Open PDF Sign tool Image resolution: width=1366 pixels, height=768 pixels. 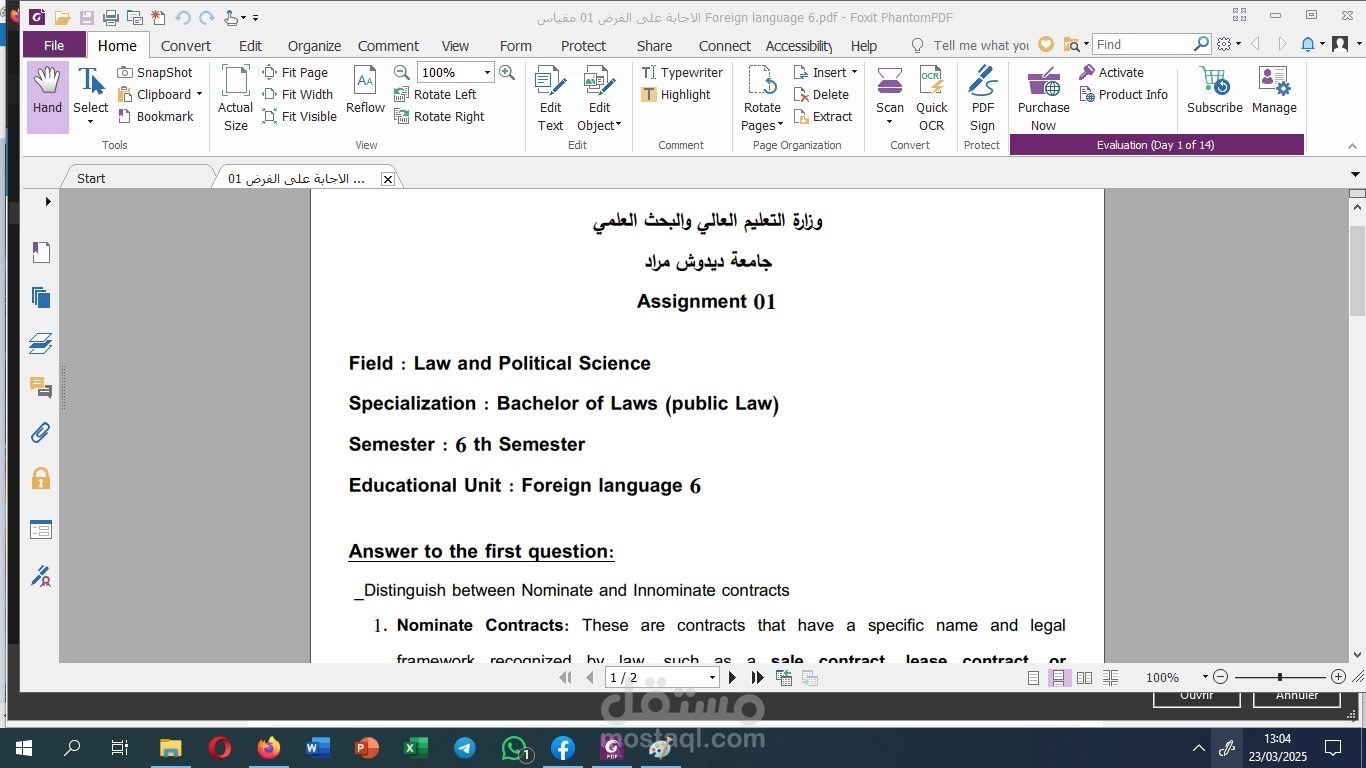(982, 98)
